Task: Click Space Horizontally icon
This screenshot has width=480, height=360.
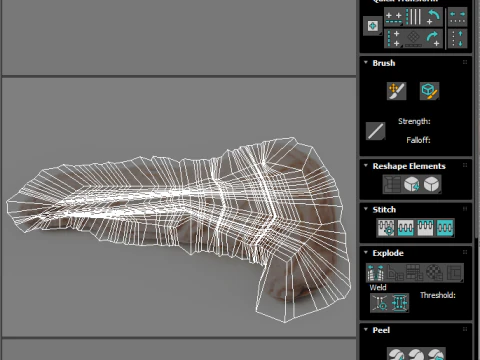Action: pyautogui.click(x=457, y=17)
